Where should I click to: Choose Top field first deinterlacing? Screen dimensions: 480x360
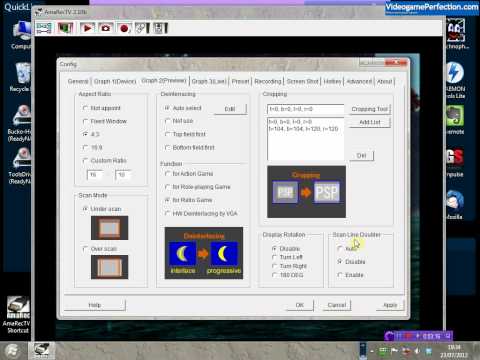(x=185, y=134)
